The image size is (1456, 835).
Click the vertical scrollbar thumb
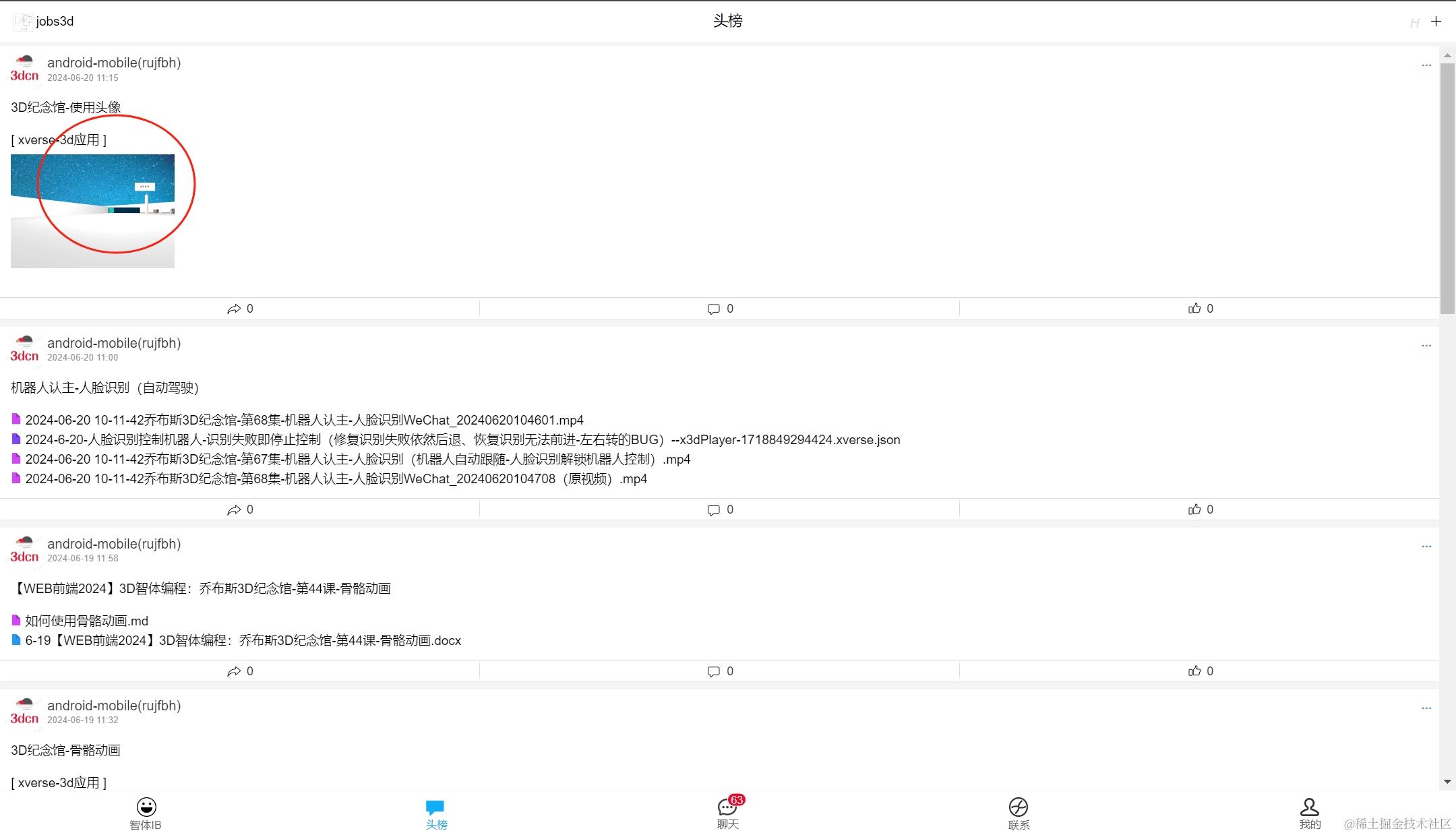(1447, 189)
